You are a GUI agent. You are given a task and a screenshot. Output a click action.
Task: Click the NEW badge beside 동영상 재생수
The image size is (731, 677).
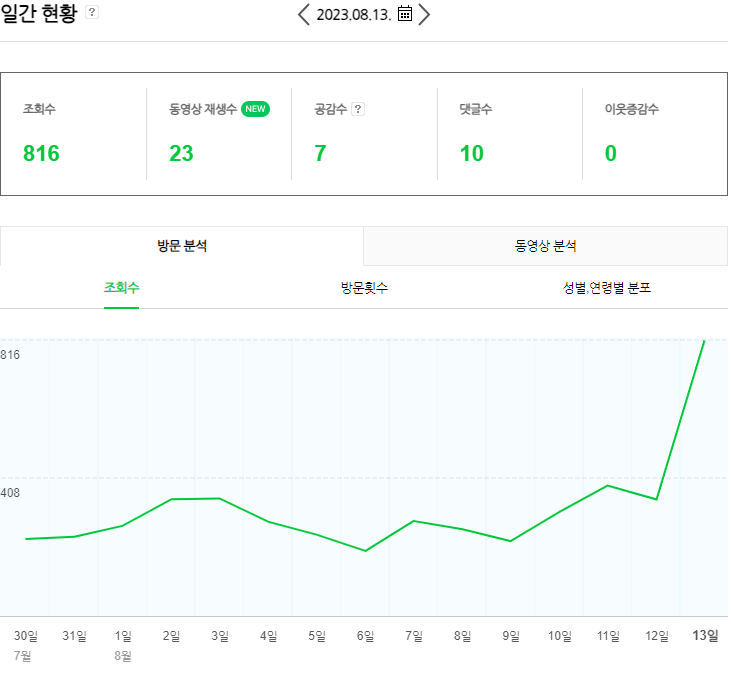(255, 109)
